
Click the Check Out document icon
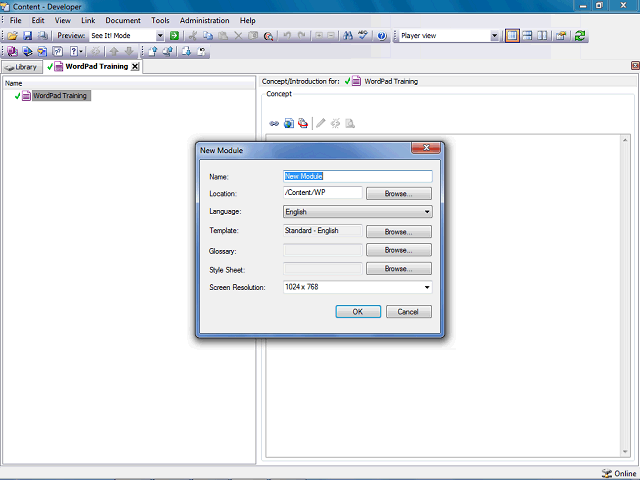coord(186,51)
